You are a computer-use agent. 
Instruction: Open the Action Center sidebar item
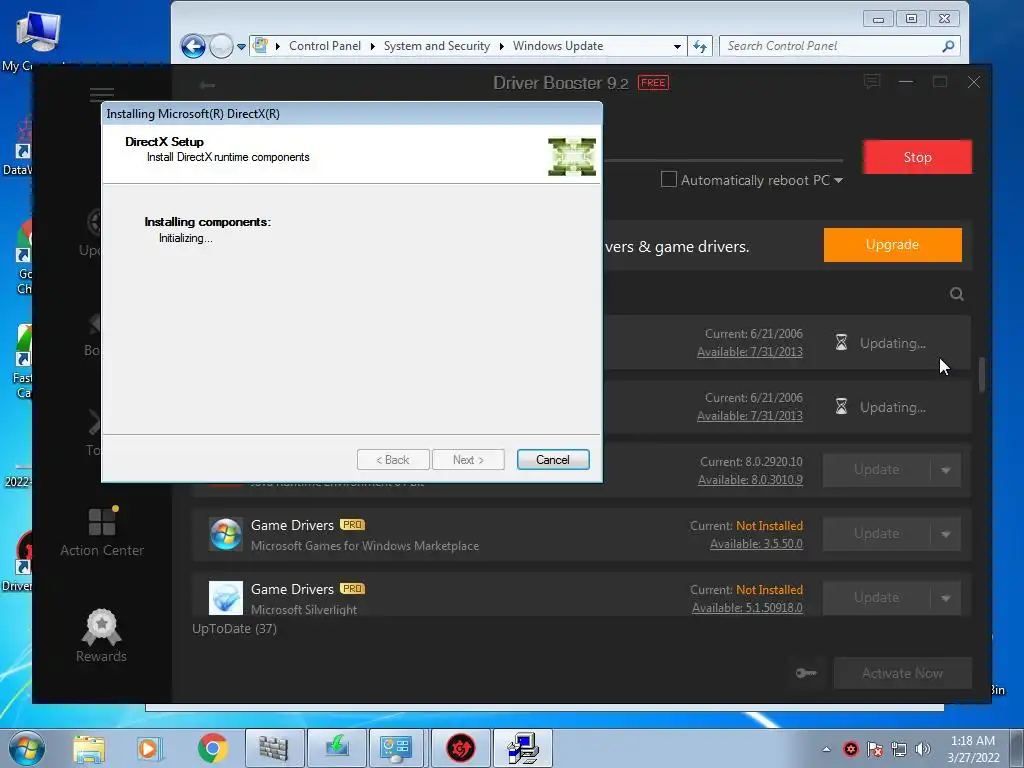(102, 532)
